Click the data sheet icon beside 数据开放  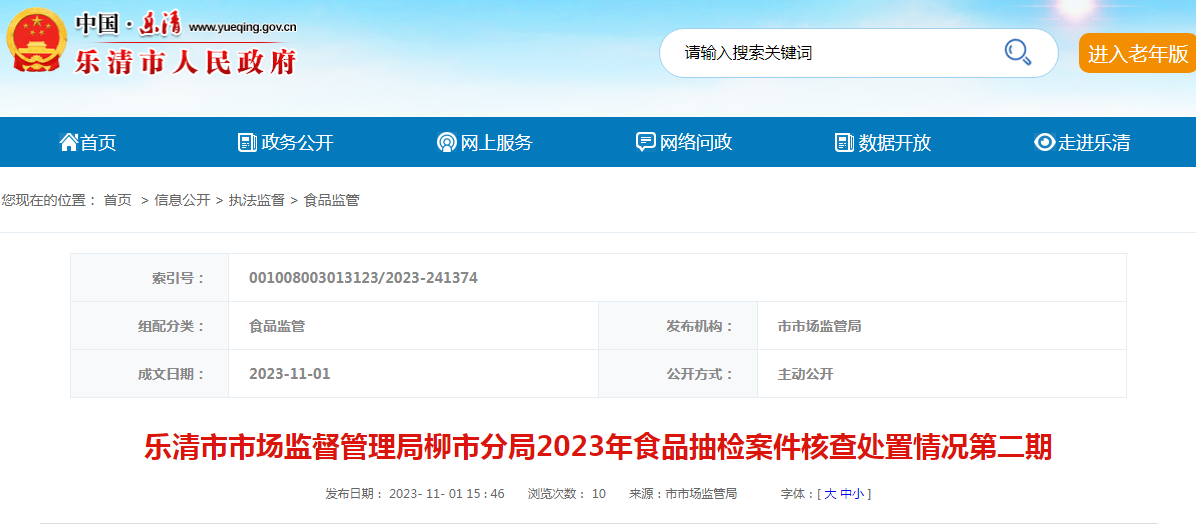pos(844,143)
